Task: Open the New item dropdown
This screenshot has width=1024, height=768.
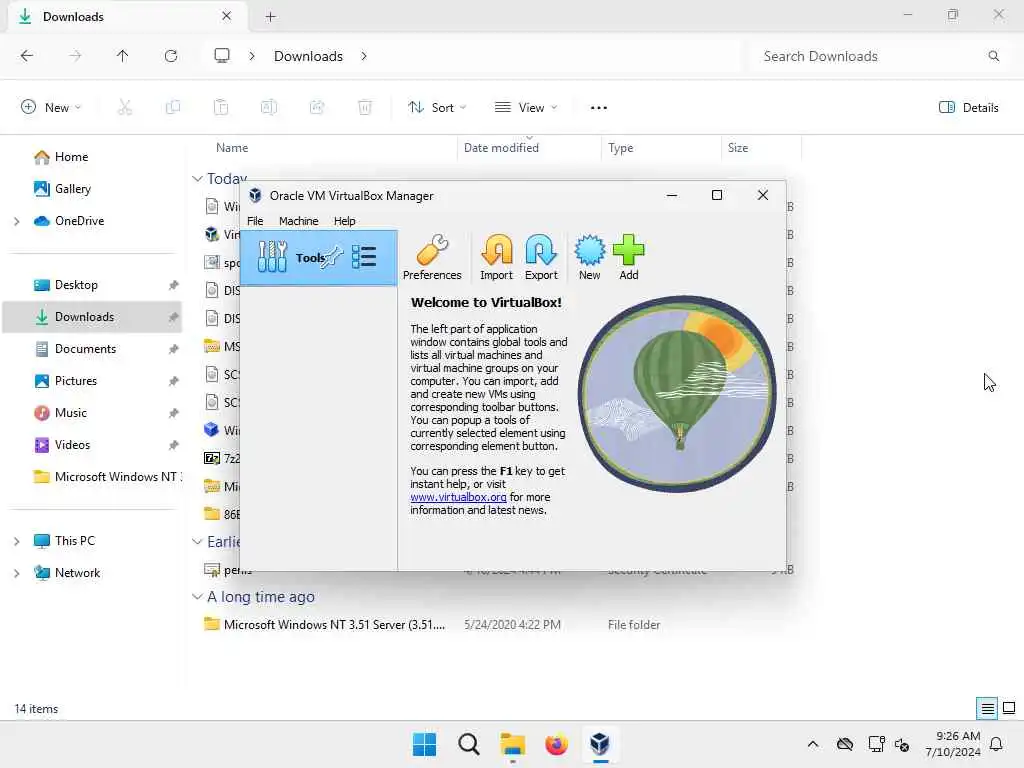Action: 51,108
